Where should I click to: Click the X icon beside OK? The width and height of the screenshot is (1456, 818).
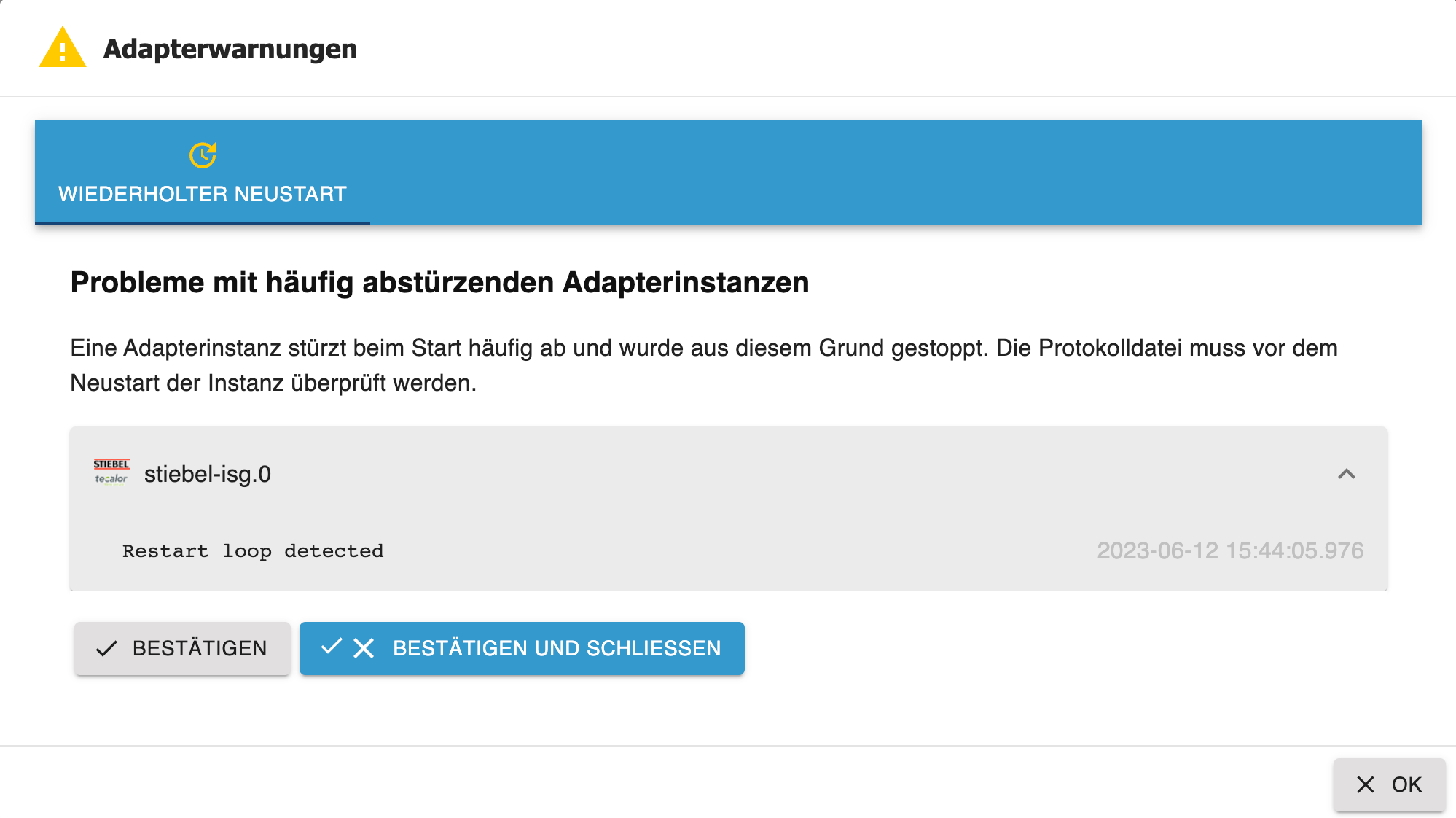click(x=1365, y=784)
